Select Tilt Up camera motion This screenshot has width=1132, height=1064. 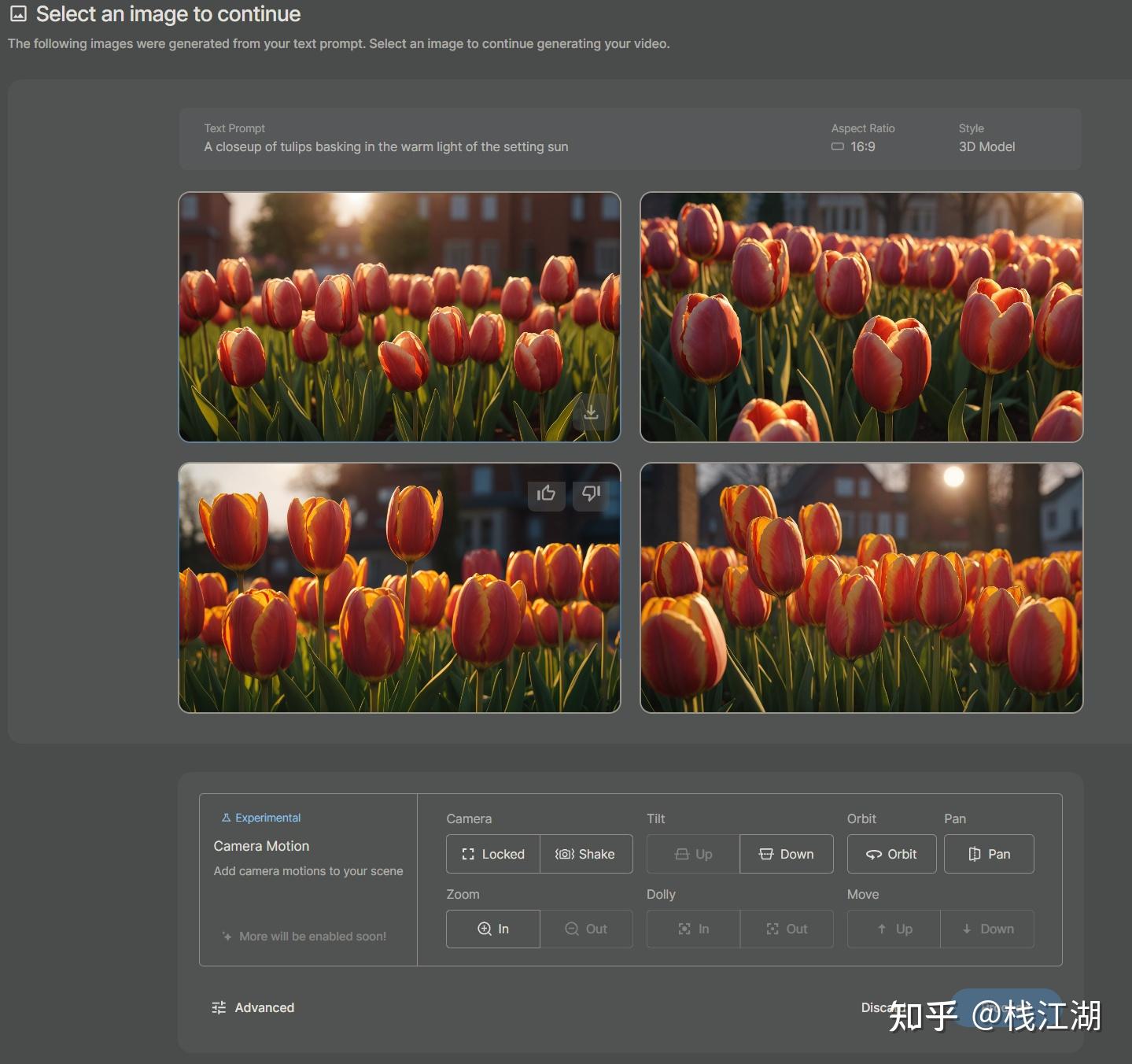(x=693, y=854)
